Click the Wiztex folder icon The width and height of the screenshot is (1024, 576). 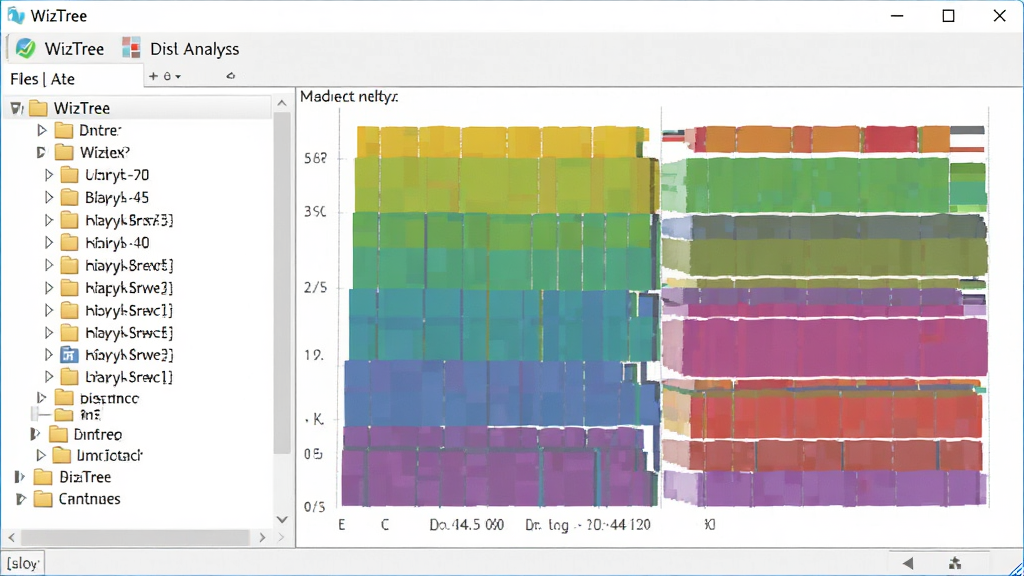(64, 152)
